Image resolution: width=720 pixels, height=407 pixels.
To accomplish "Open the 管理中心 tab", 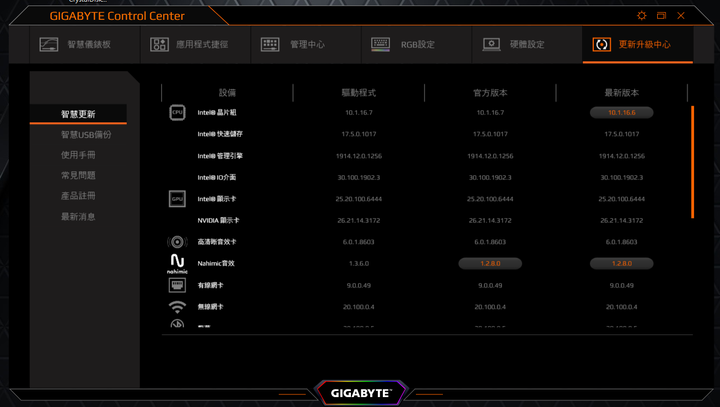I will click(307, 45).
